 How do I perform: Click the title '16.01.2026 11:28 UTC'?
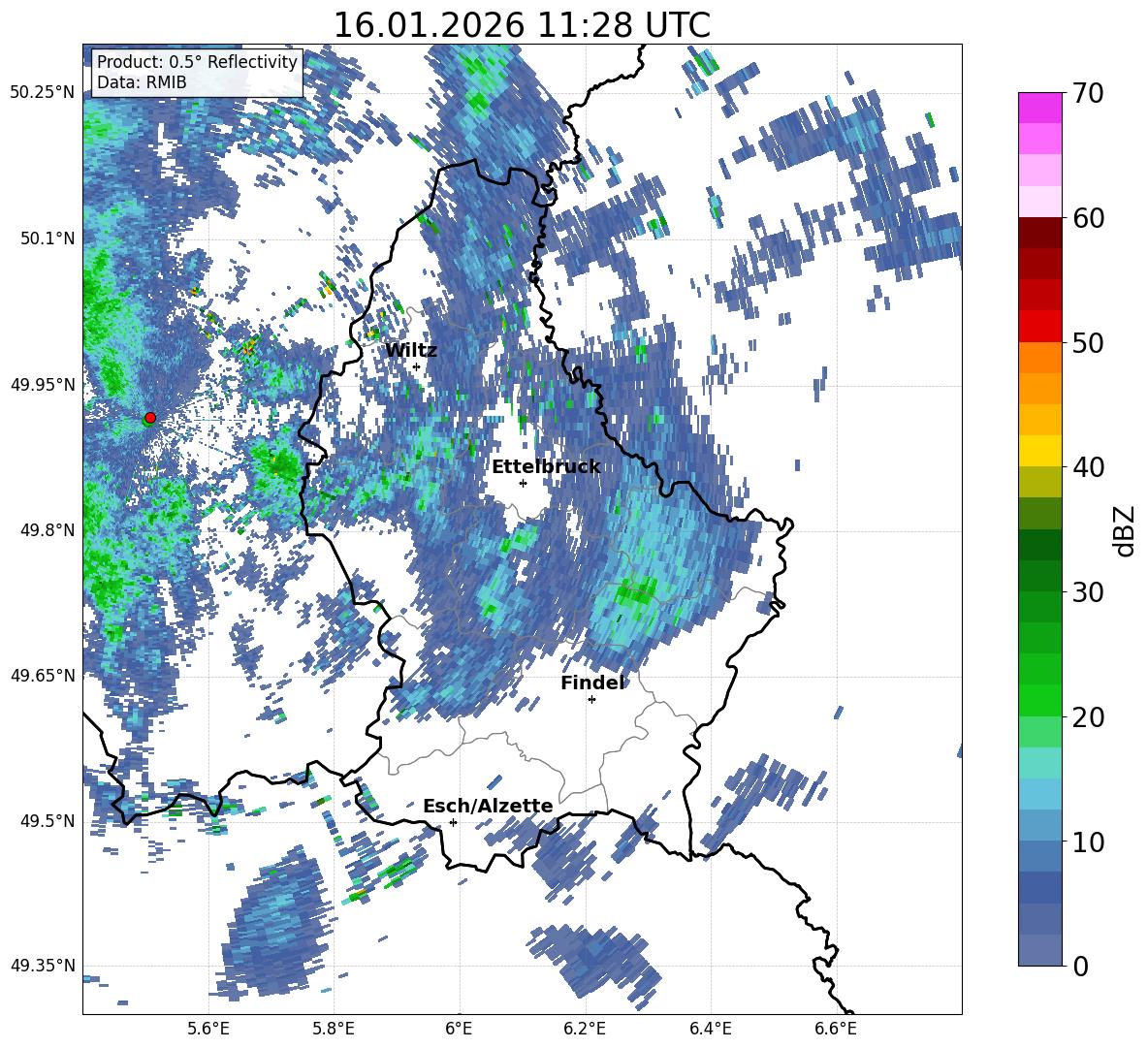pos(522,25)
